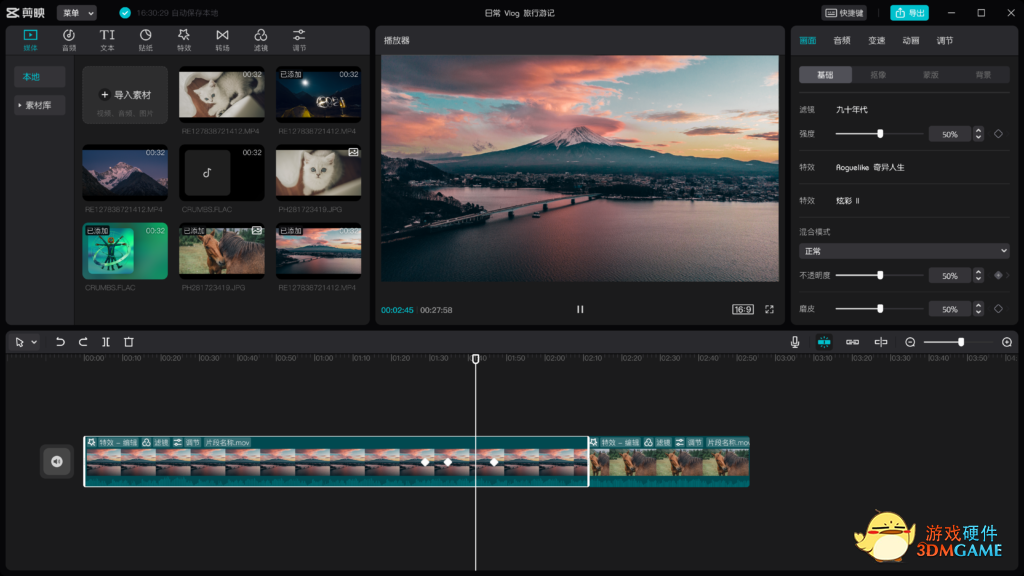Jump to next 不透明度 keyframe arrow
Viewport: 1024px width, 576px height.
tap(1008, 276)
